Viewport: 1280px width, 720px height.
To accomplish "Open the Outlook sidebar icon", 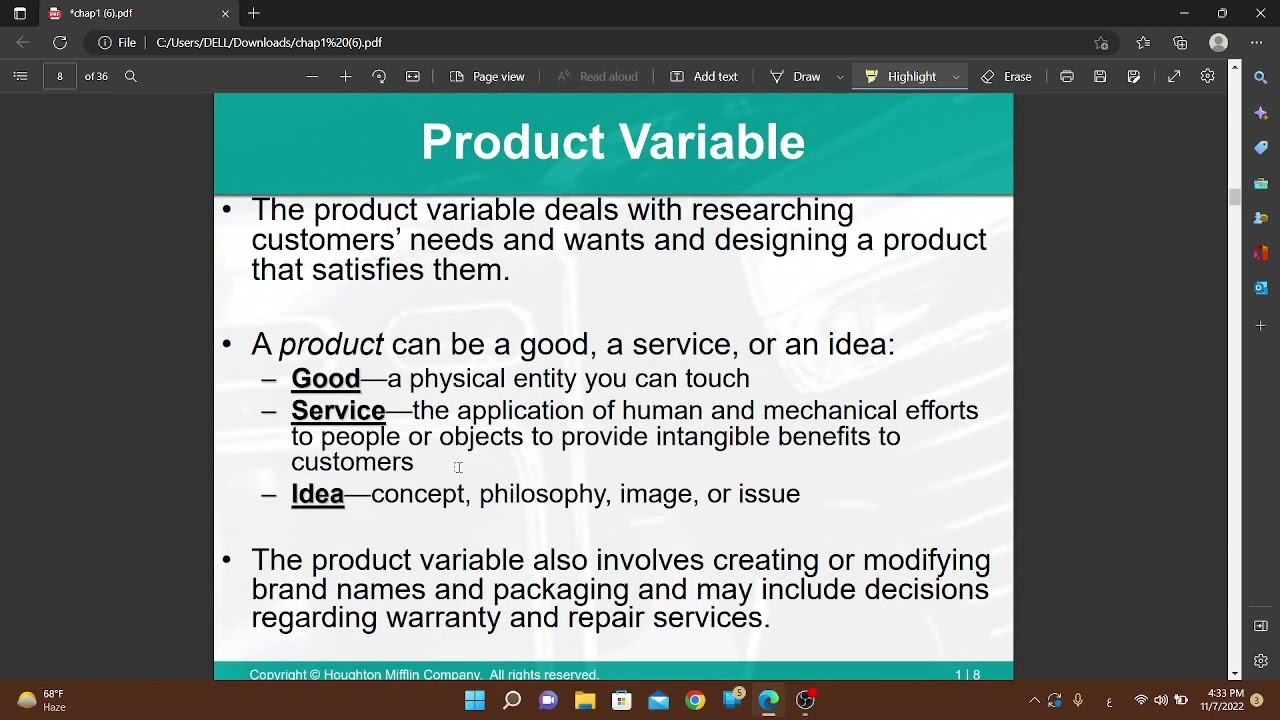I will pos(1261,288).
